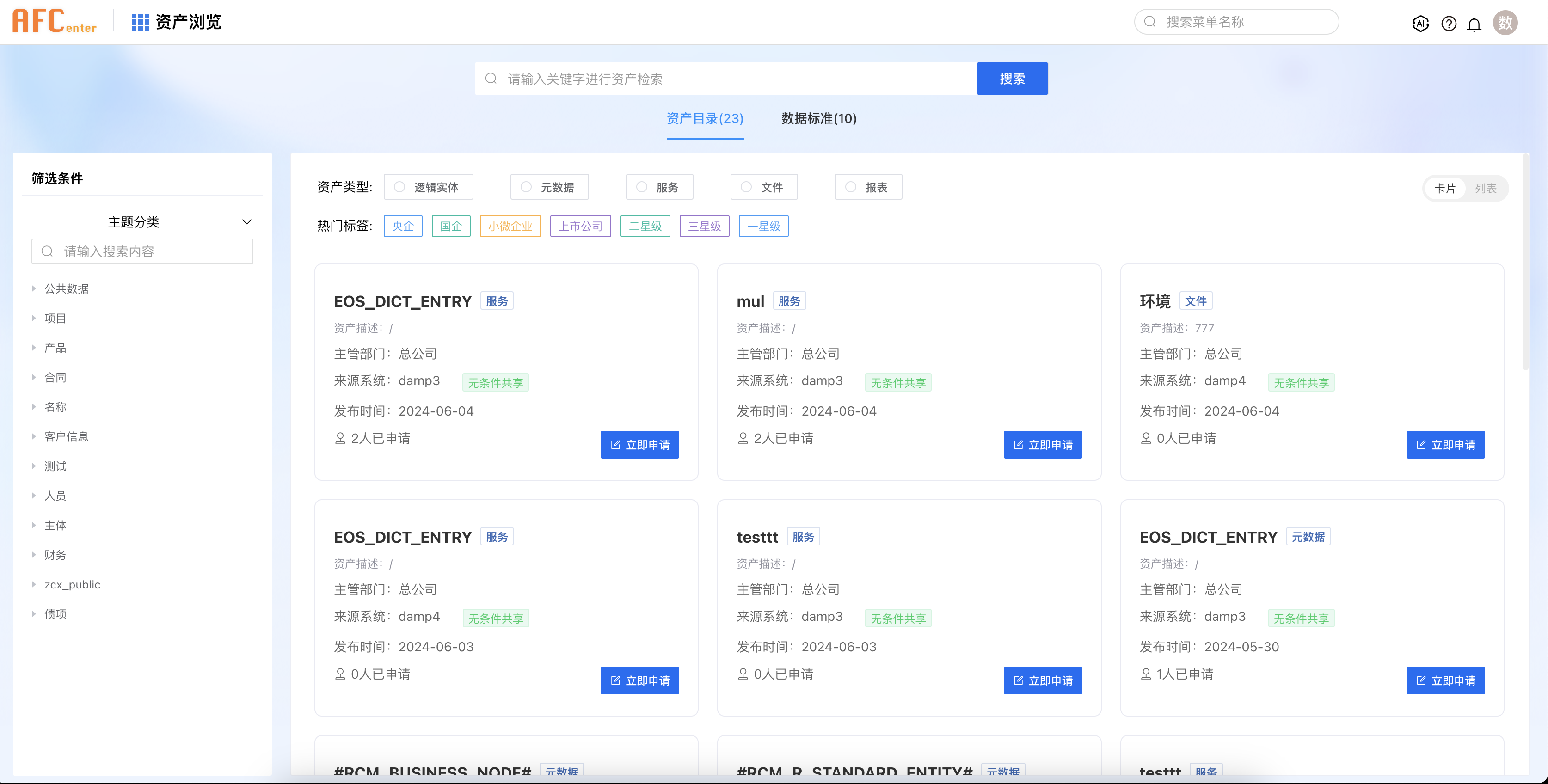1548x784 pixels.
Task: Click the magnifier in menu search box
Action: pyautogui.click(x=1149, y=22)
